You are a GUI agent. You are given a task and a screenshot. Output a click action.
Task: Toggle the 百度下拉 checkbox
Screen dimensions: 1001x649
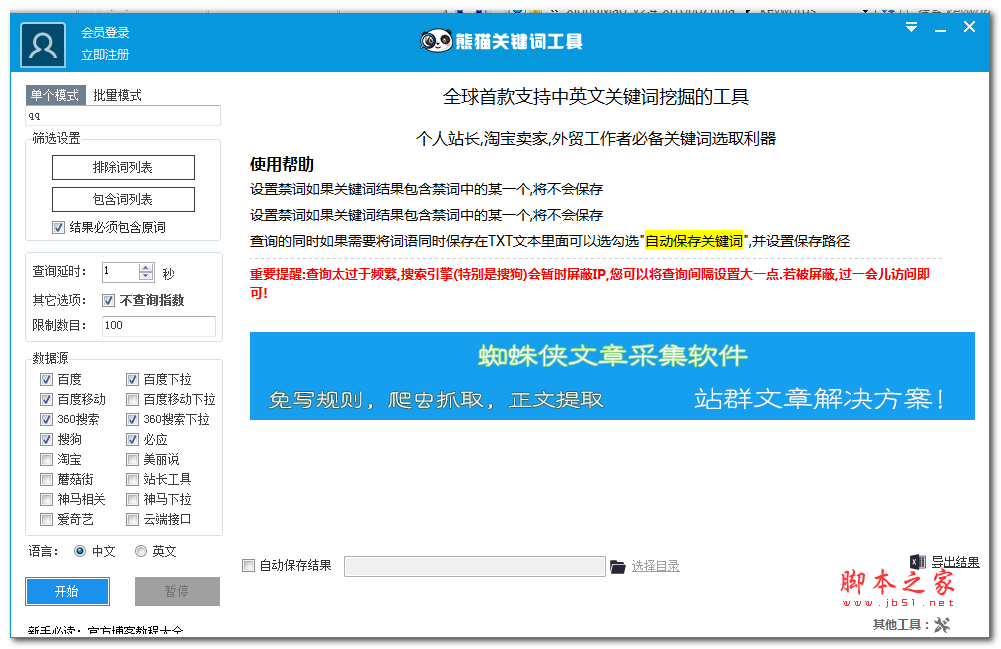tap(132, 380)
